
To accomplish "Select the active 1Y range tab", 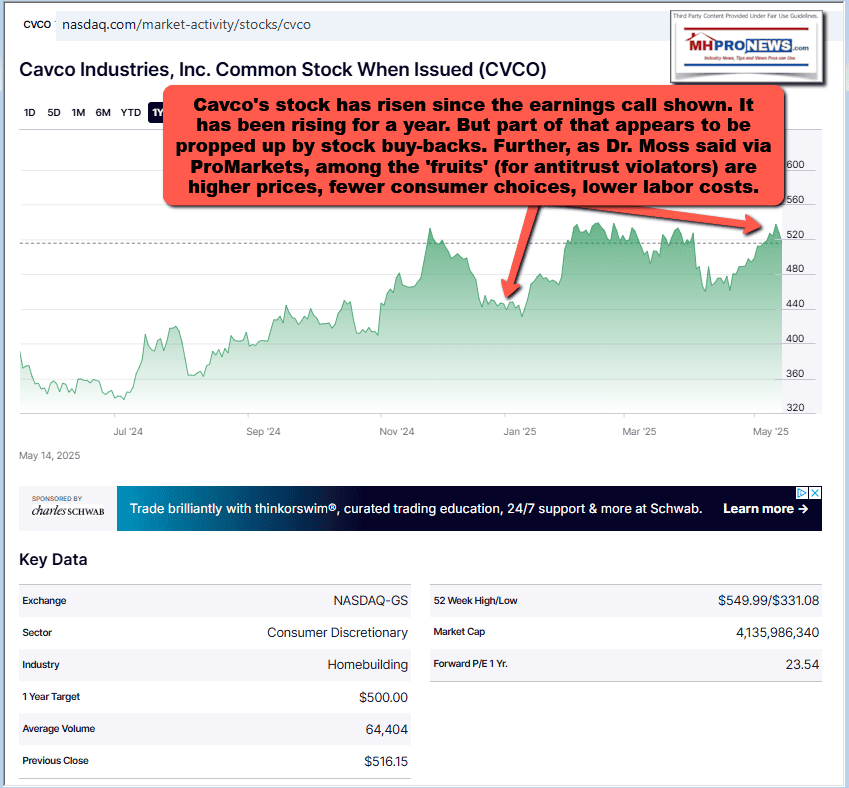I will 156,113.
